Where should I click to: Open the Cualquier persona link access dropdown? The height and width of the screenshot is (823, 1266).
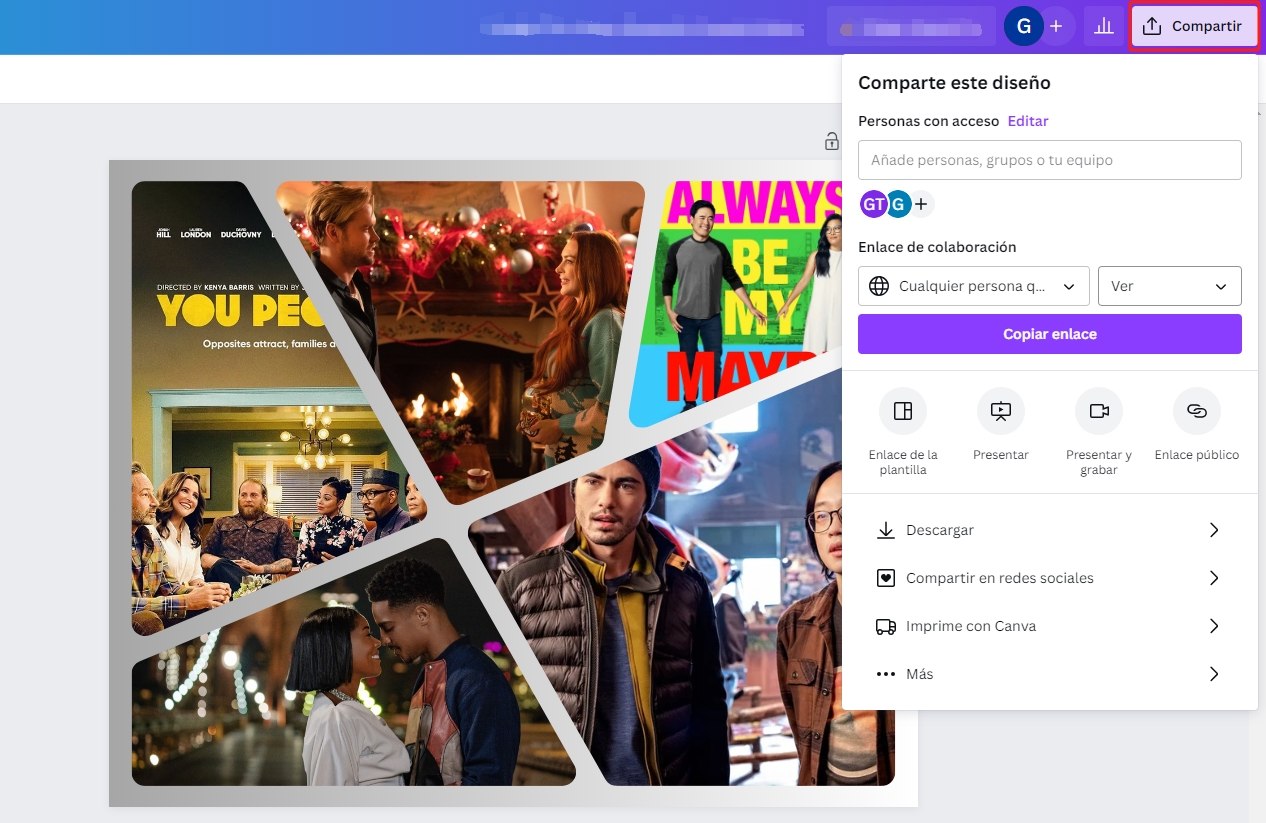[973, 286]
